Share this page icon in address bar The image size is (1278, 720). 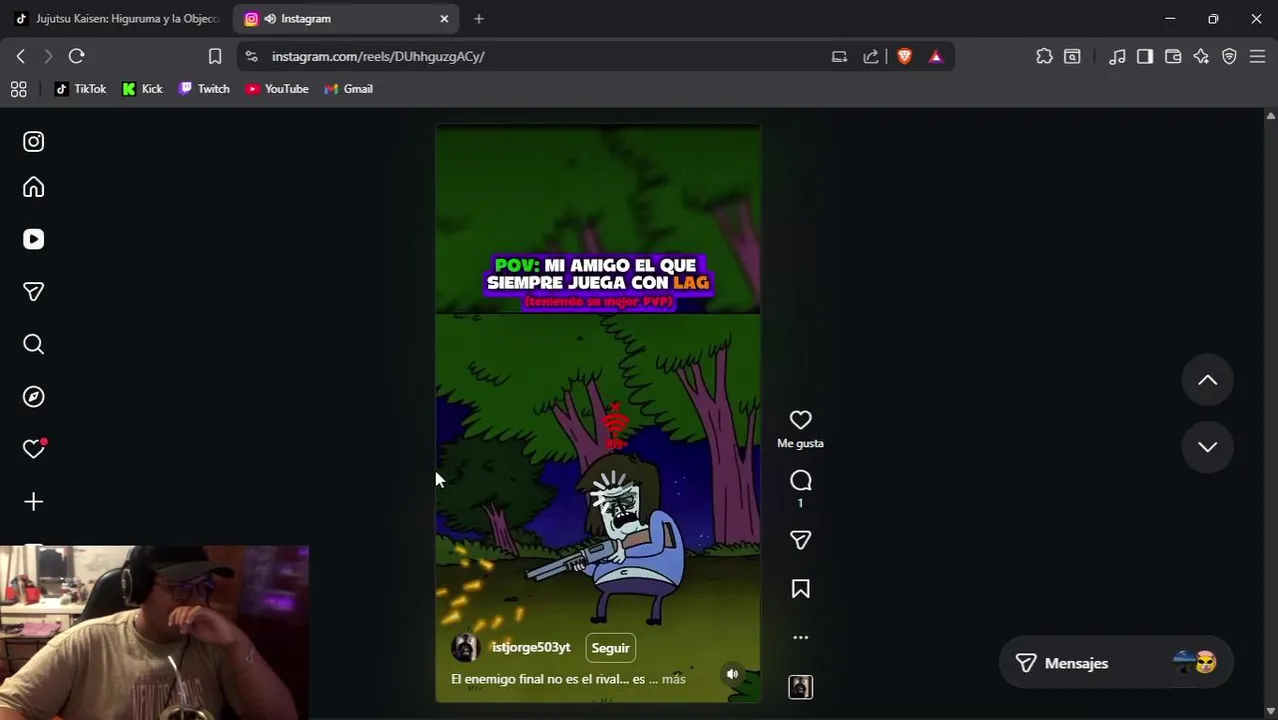[x=871, y=56]
